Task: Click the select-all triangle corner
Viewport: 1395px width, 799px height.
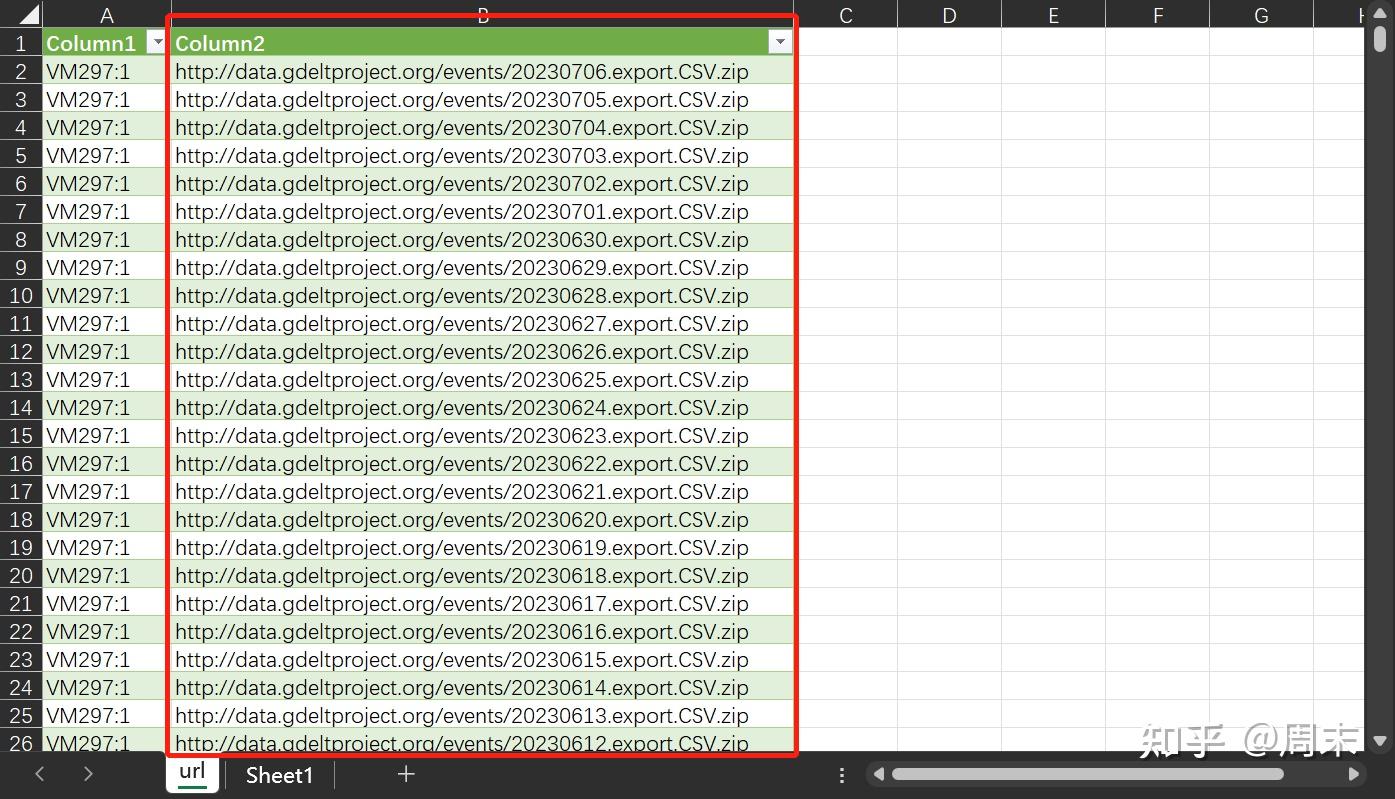Action: [x=28, y=15]
